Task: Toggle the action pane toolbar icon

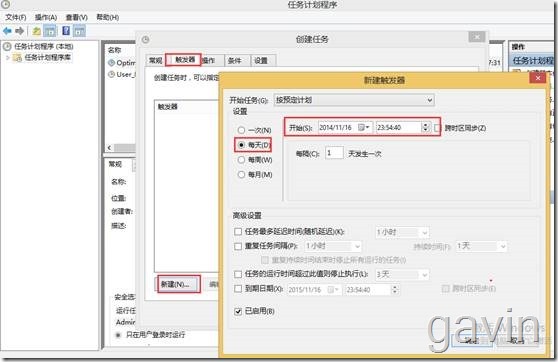Action: tap(79, 31)
